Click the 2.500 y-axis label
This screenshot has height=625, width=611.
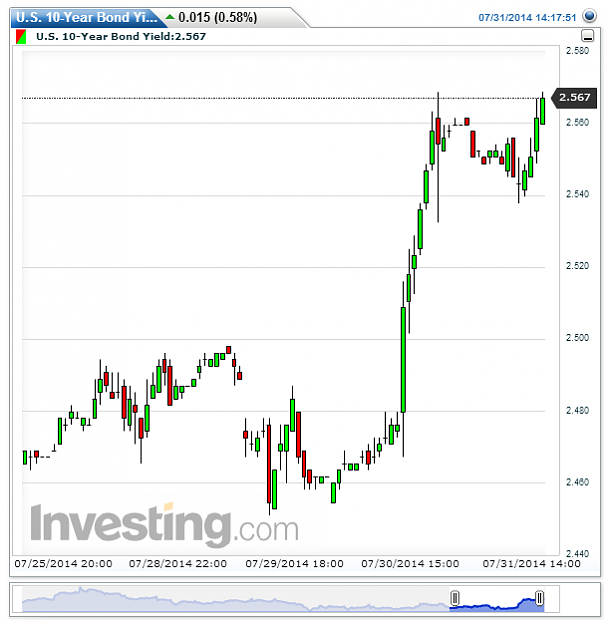coord(577,338)
